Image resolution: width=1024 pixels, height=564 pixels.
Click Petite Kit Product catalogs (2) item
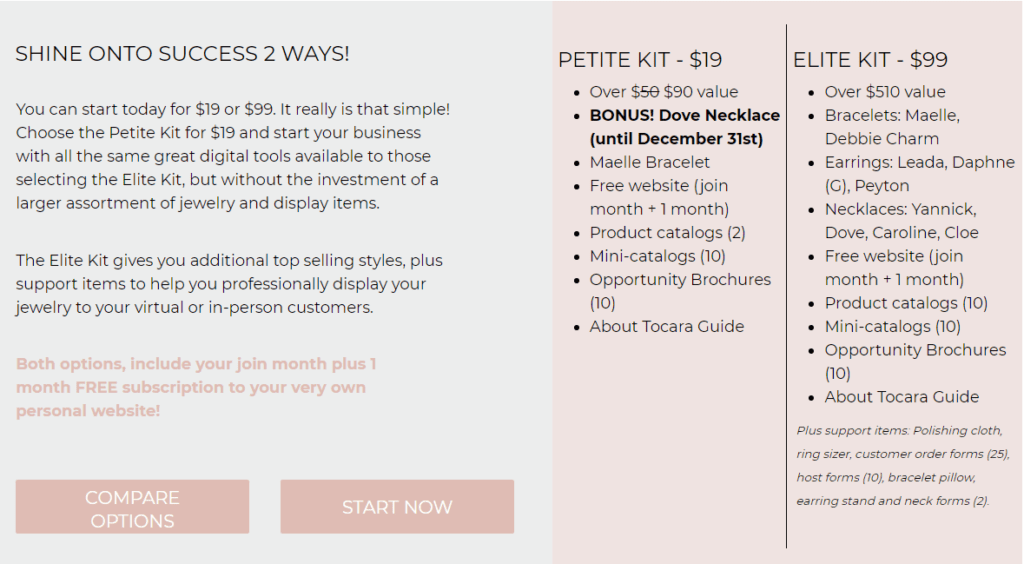point(667,232)
